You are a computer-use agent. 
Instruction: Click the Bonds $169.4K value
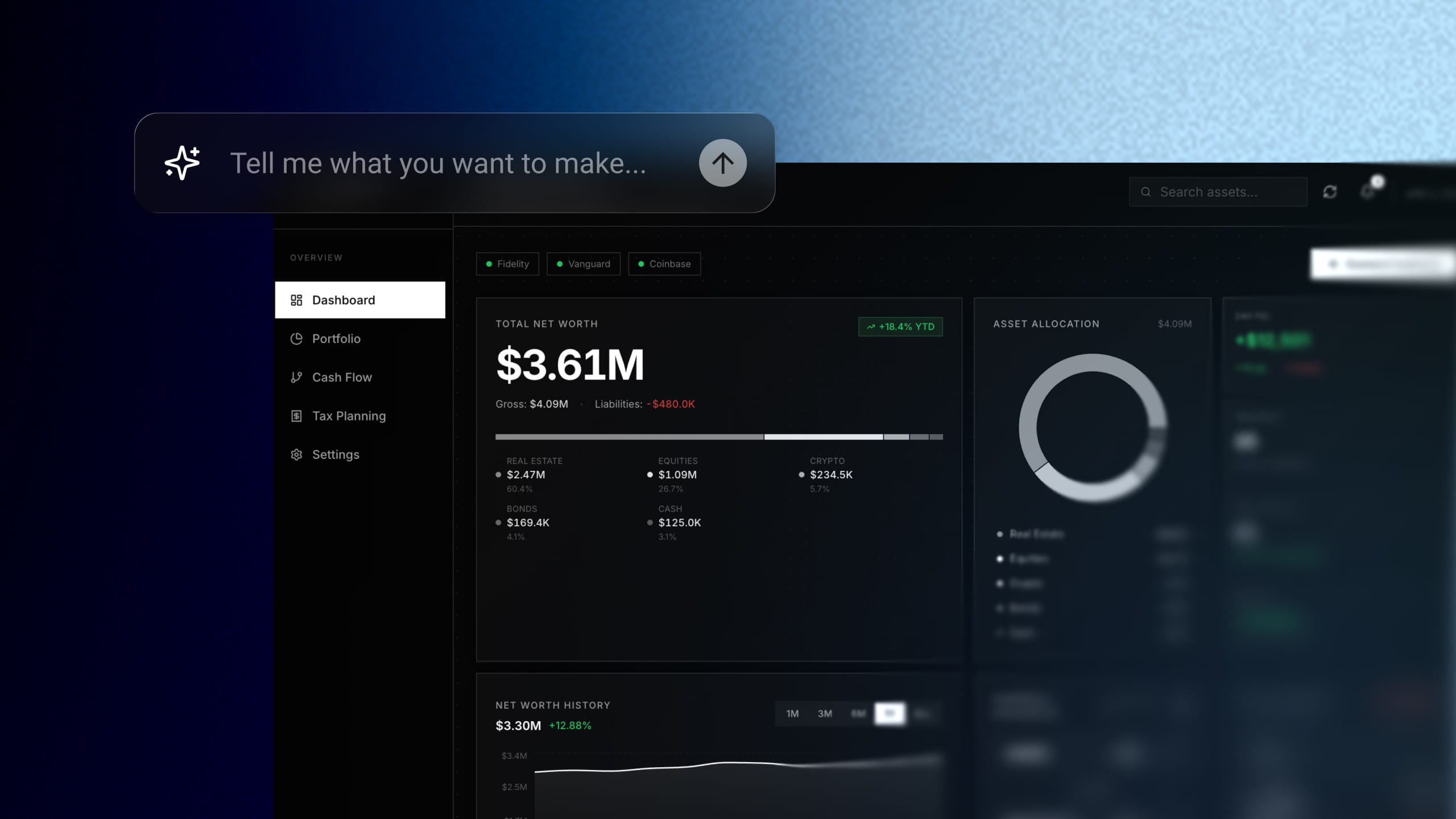528,522
